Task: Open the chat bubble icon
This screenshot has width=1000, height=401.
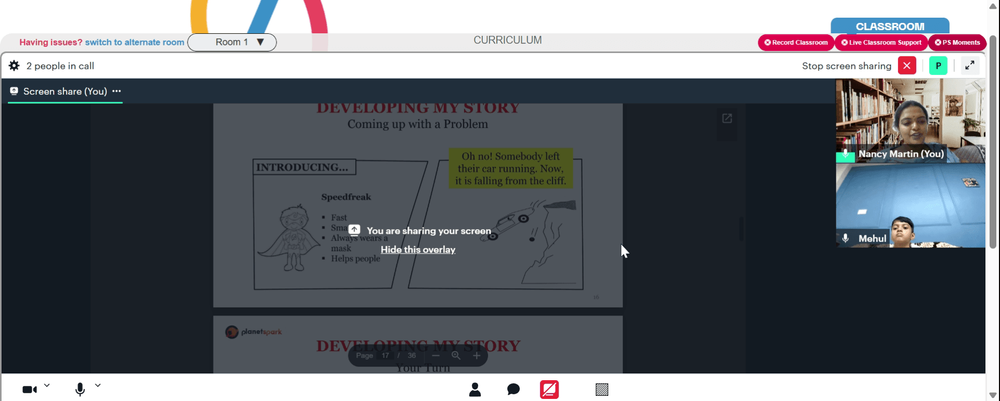Action: (513, 390)
